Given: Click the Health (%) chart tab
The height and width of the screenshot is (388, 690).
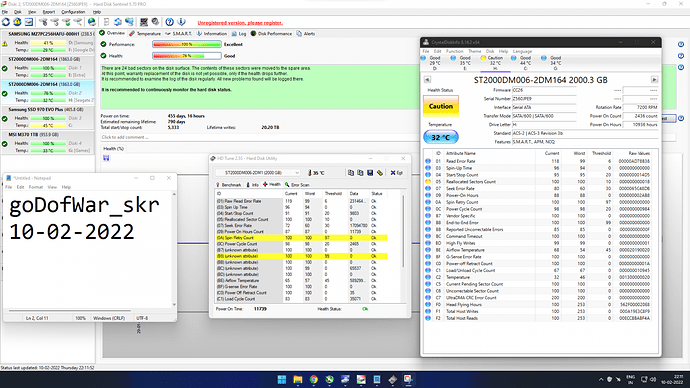Looking at the screenshot, I should 114,149.
